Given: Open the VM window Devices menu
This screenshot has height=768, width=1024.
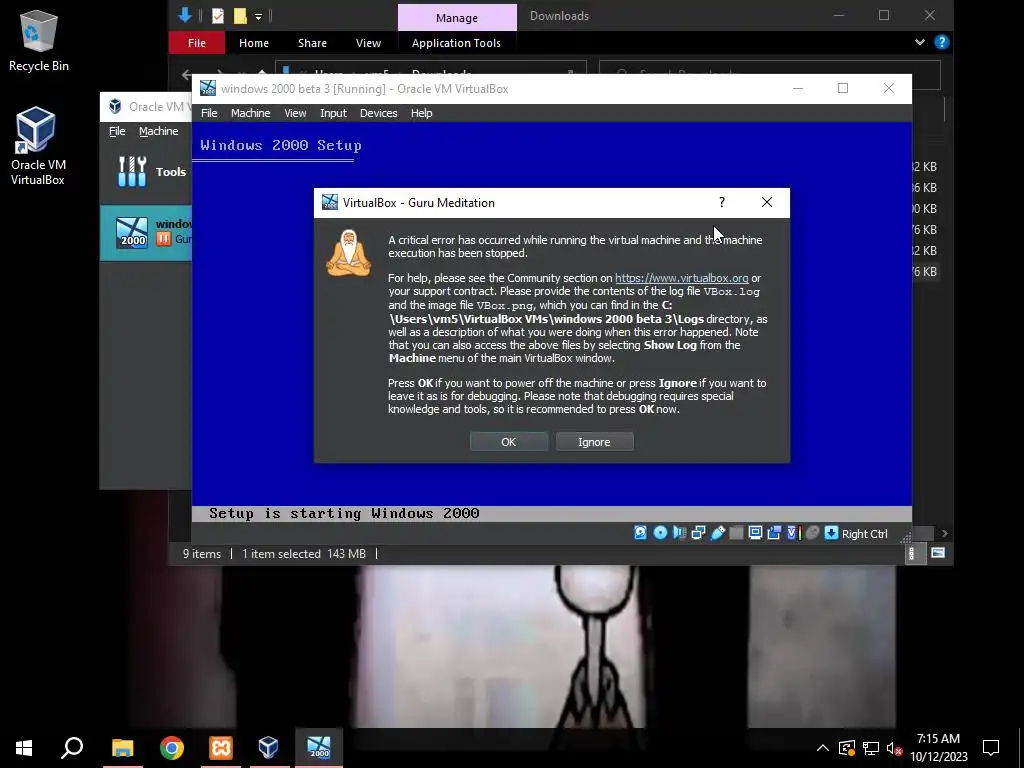Looking at the screenshot, I should tap(378, 113).
